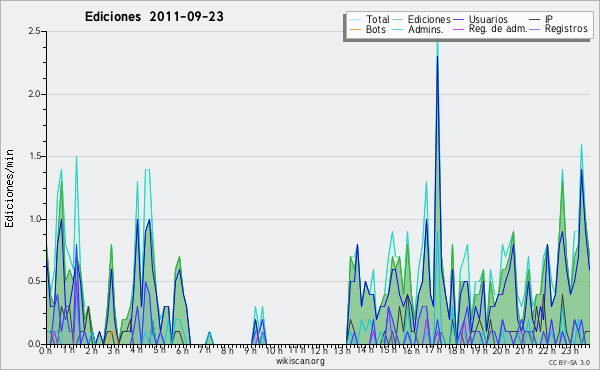Screen dimensions: 600x370
Task: Click the green line swatch beside Ediciones
Action: [x=398, y=20]
